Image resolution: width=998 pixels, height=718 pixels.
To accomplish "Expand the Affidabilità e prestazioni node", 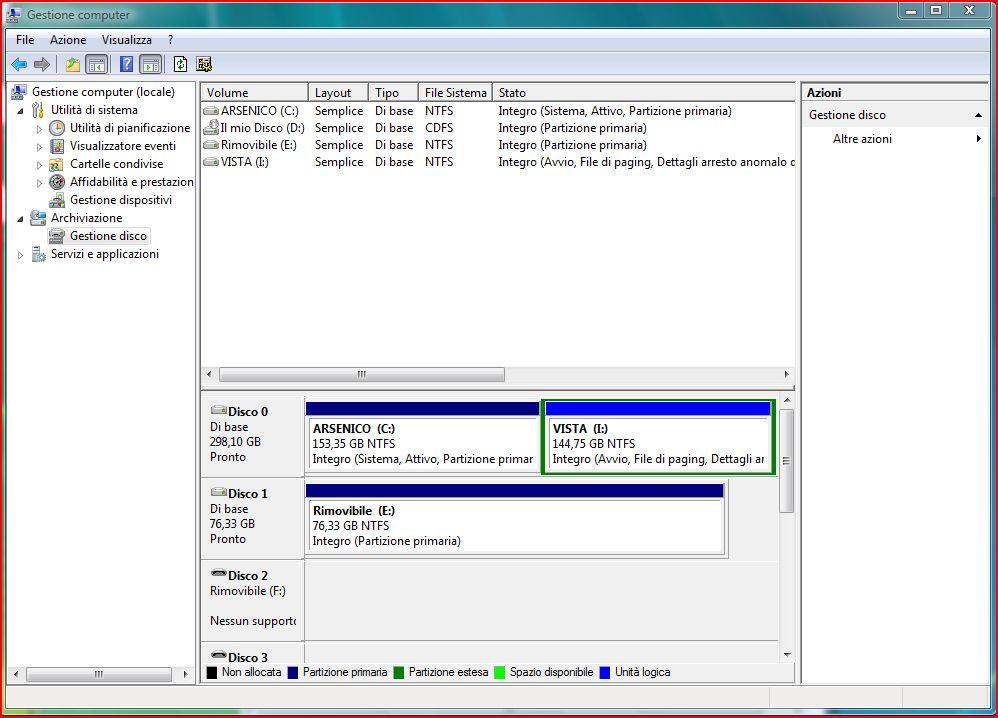I will tap(39, 183).
